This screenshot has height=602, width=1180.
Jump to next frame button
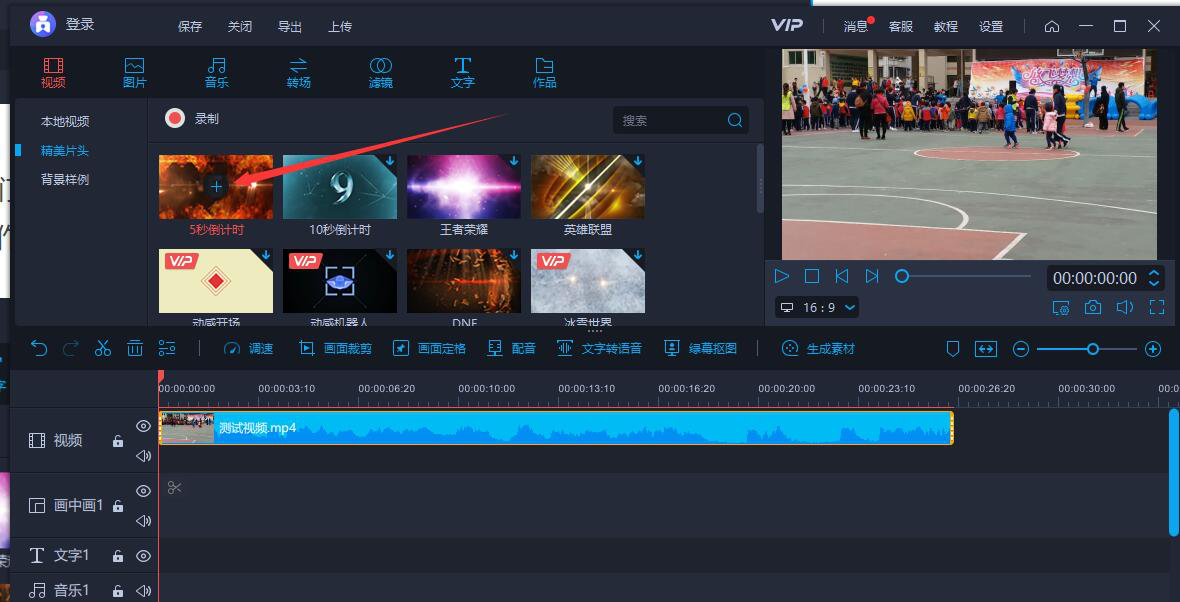(x=871, y=276)
